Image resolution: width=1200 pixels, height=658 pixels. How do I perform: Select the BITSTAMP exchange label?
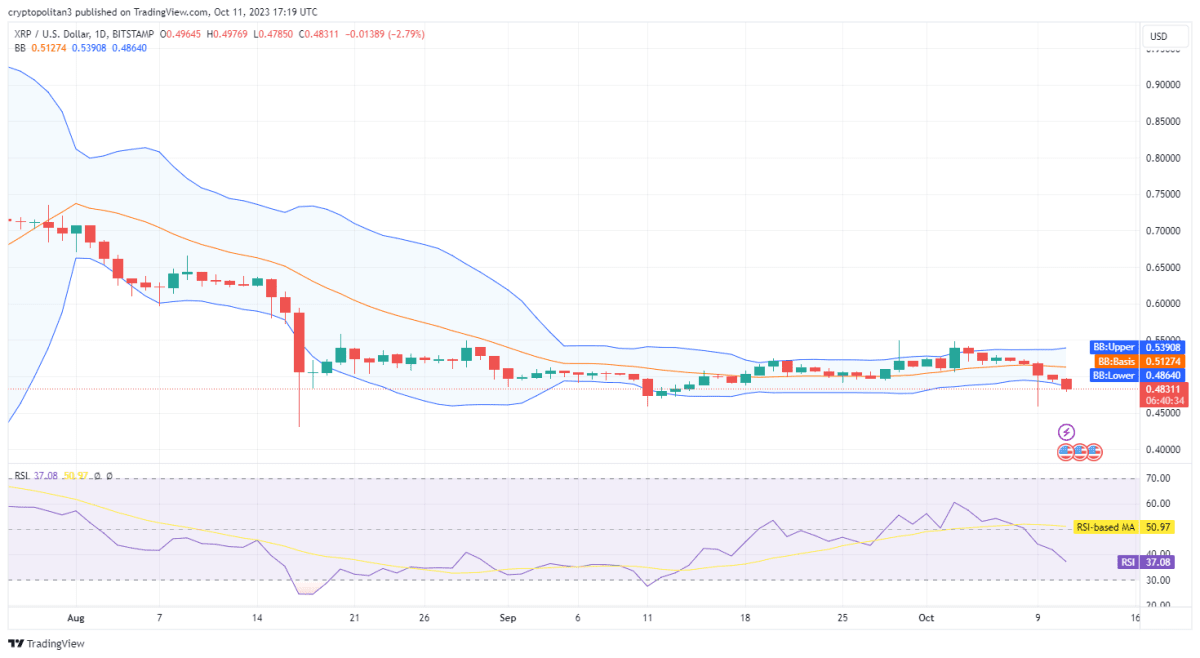133,33
